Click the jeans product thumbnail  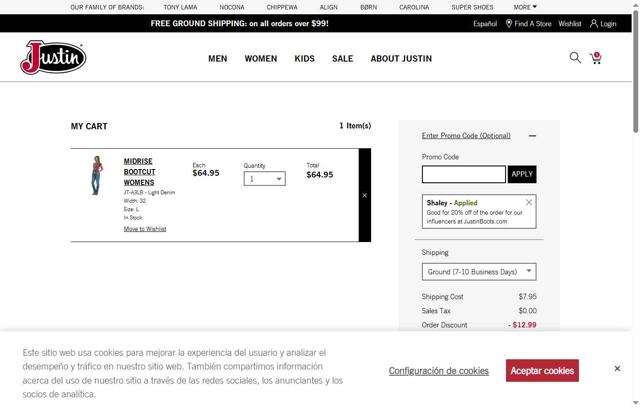(x=97, y=175)
